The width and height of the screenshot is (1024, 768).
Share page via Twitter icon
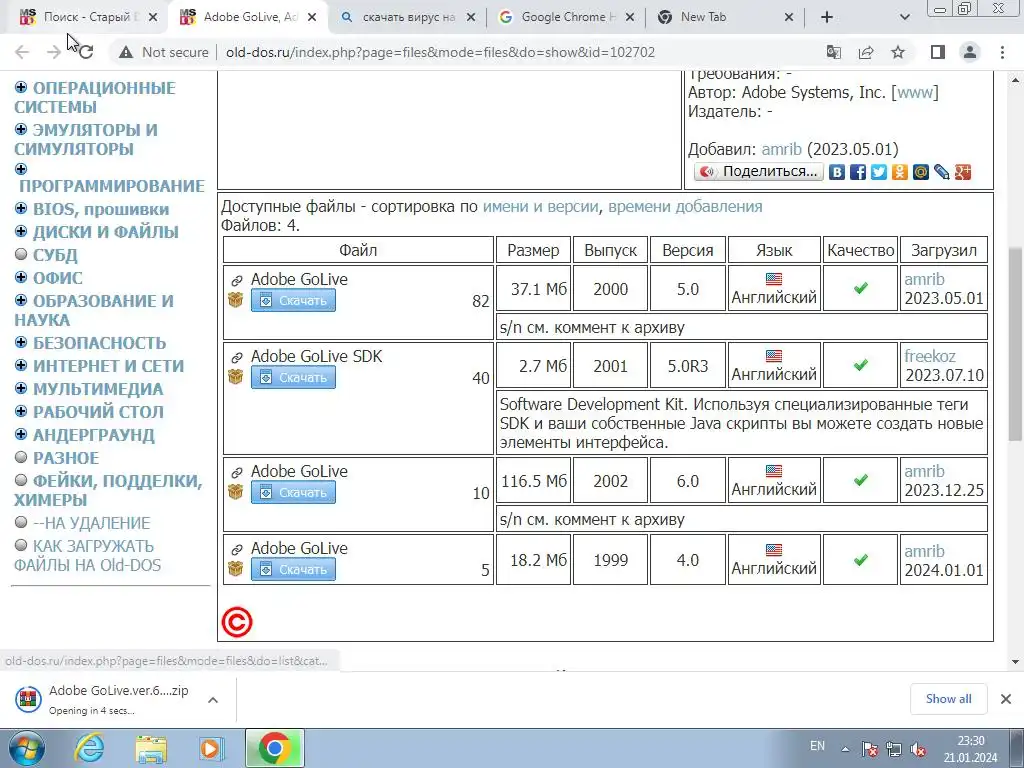coord(879,172)
